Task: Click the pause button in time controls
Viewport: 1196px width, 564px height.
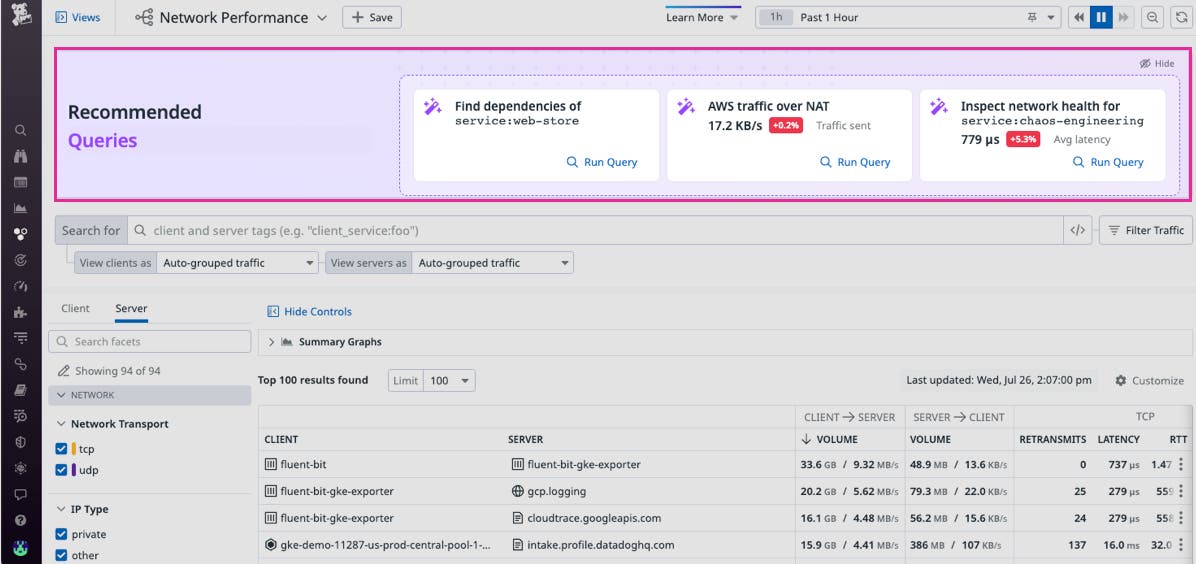Action: coord(1101,17)
